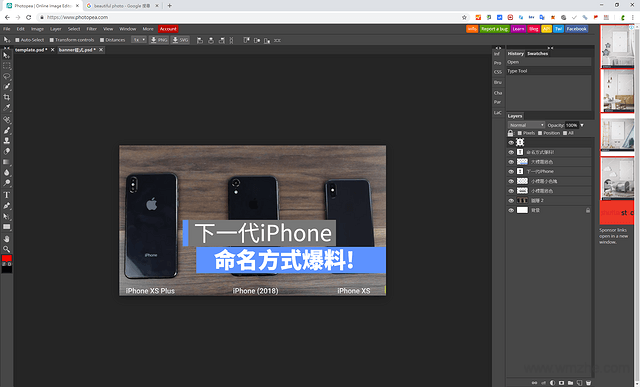
Task: Reload the page in browser
Action: tap(29, 17)
